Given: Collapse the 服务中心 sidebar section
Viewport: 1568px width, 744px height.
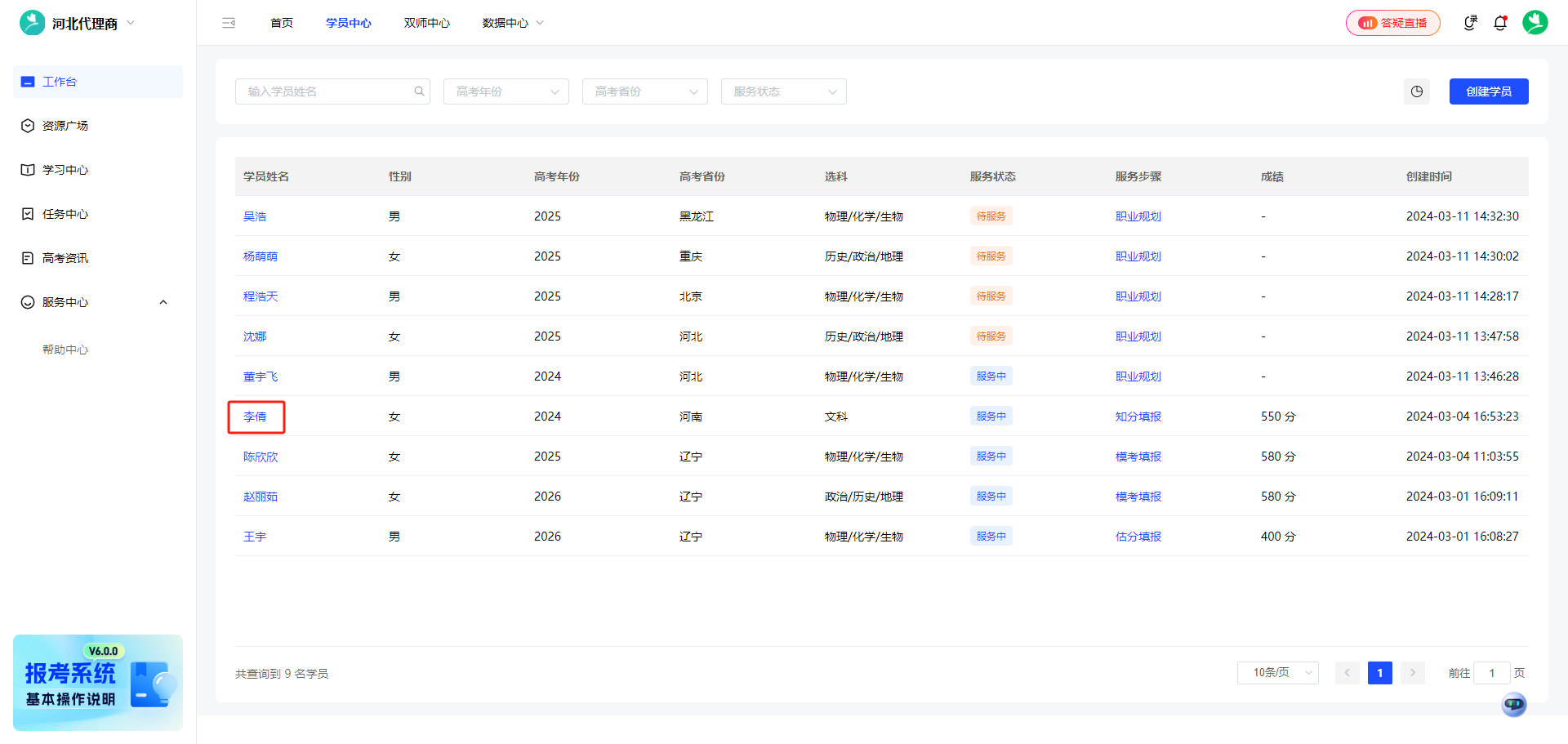Looking at the screenshot, I should (x=163, y=302).
